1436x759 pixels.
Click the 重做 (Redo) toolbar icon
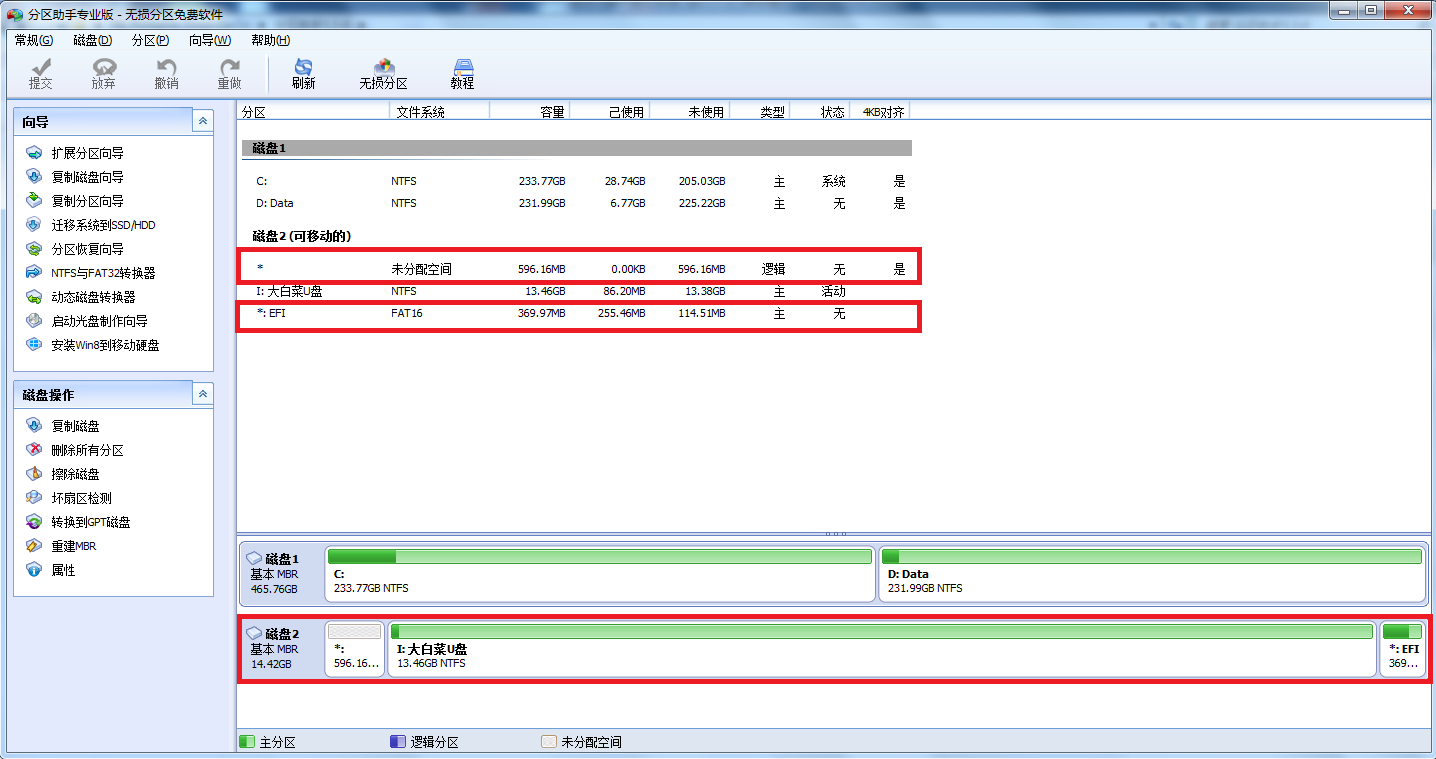pyautogui.click(x=230, y=66)
